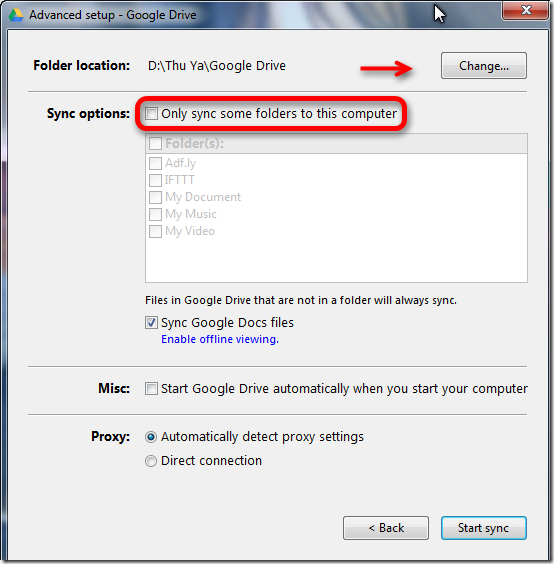This screenshot has width=554, height=564.
Task: Click the Advanced setup - Google Drive title
Action: point(113,15)
